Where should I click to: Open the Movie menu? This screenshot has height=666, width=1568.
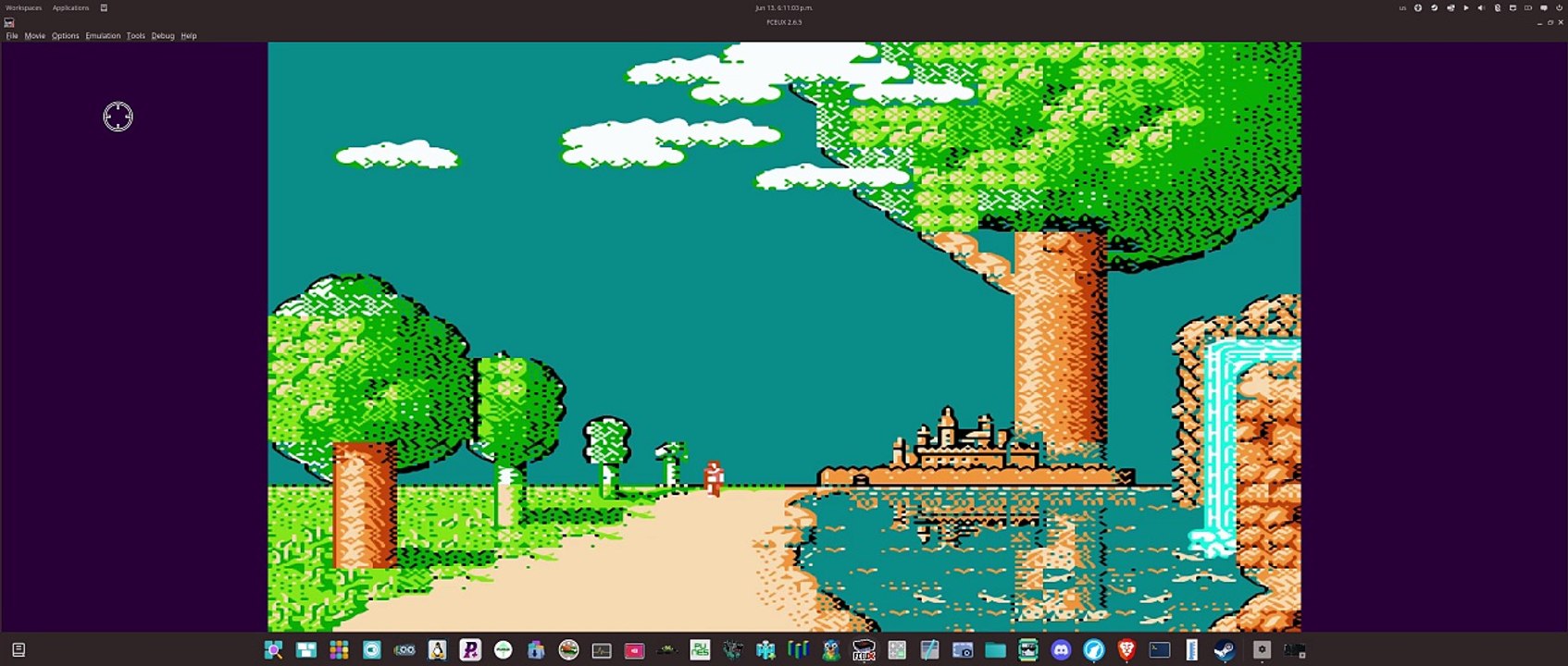(34, 35)
